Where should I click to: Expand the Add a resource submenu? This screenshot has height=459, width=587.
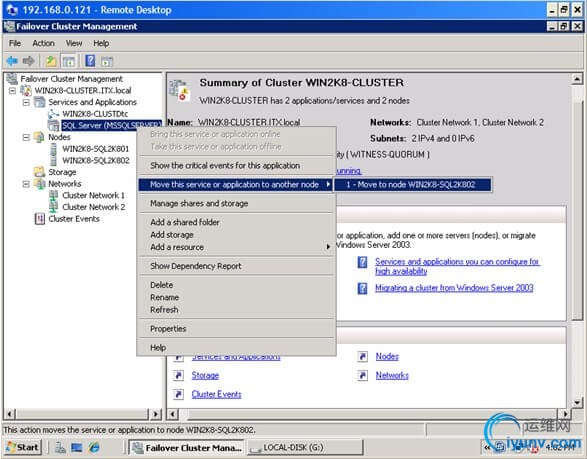click(237, 247)
